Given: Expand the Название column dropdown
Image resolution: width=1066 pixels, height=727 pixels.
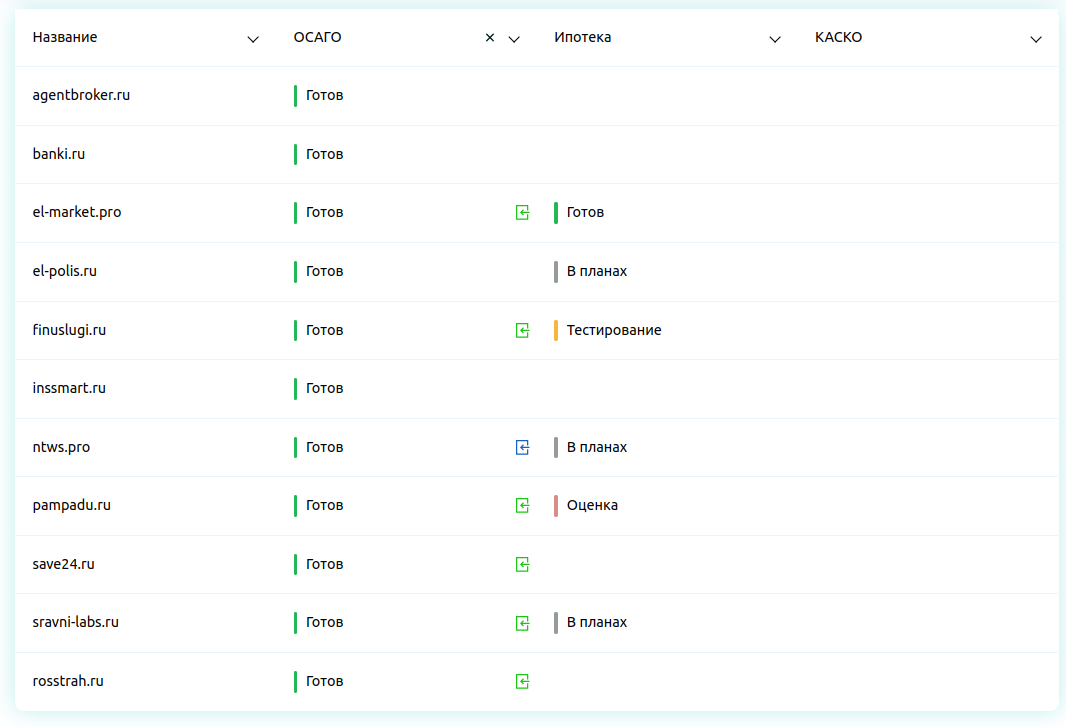Looking at the screenshot, I should 253,39.
